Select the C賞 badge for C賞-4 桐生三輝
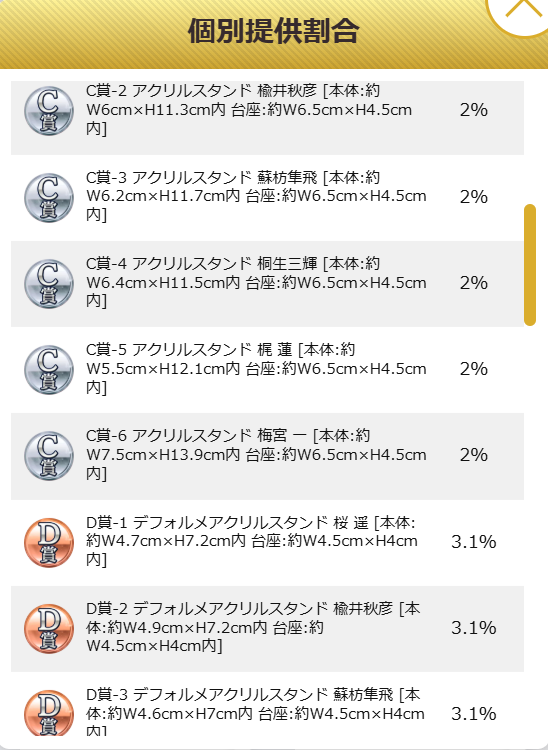 click(49, 283)
